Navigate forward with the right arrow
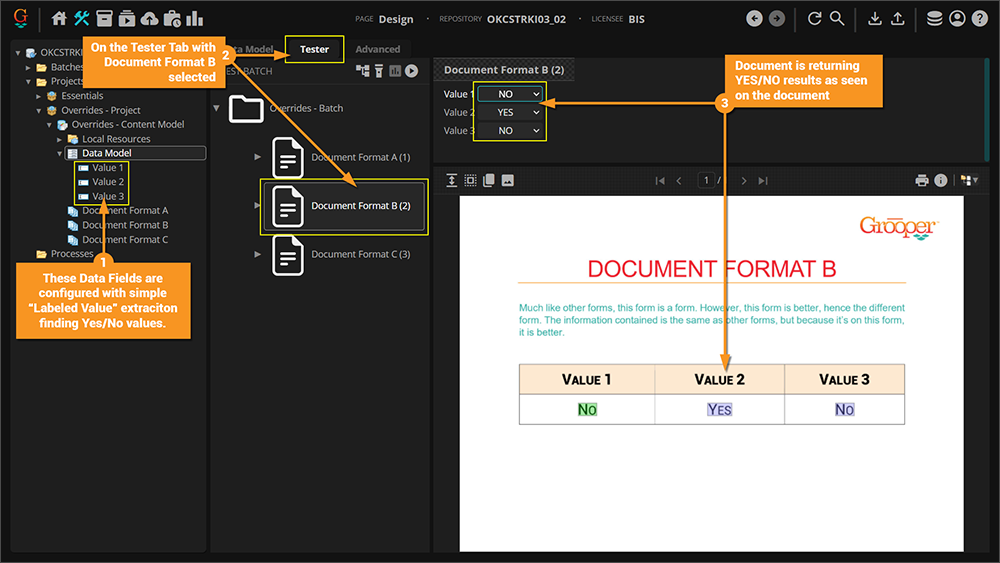The image size is (1000, 563). coord(777,18)
